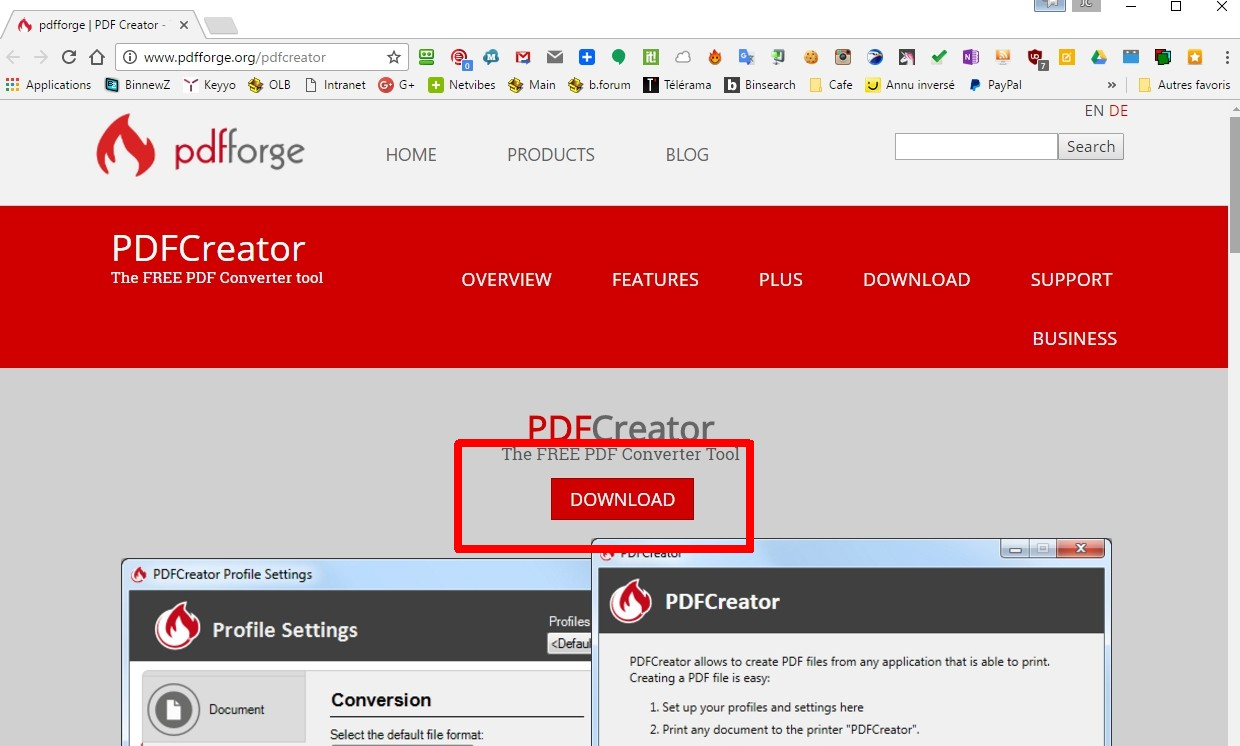This screenshot has width=1240, height=746.
Task: Open the Autres favoris bookmarks folder
Action: (x=1184, y=85)
